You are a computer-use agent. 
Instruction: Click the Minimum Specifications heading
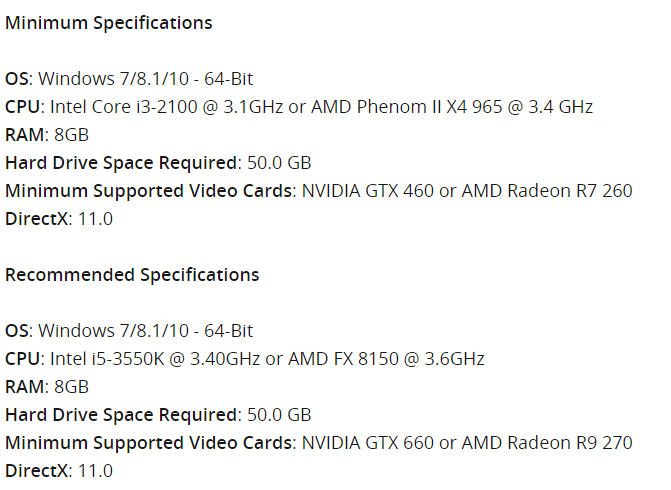(109, 23)
